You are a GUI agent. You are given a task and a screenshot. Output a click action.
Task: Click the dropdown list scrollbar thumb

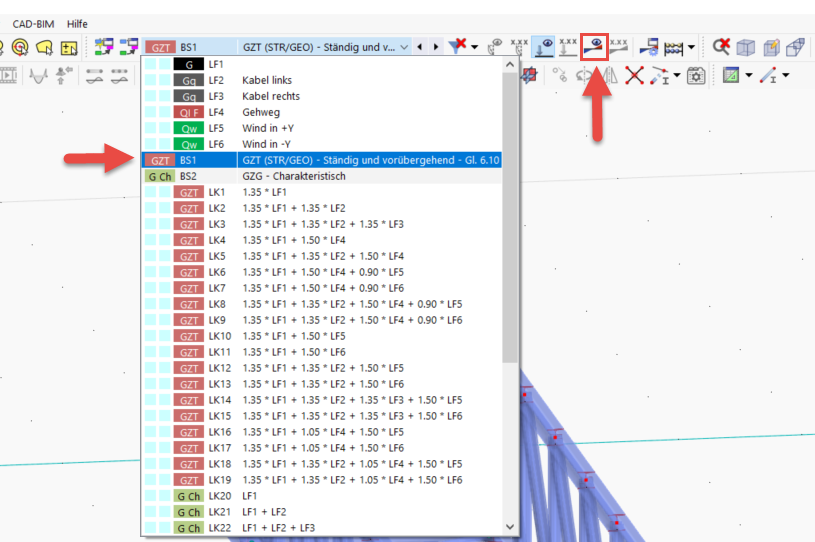click(x=510, y=218)
